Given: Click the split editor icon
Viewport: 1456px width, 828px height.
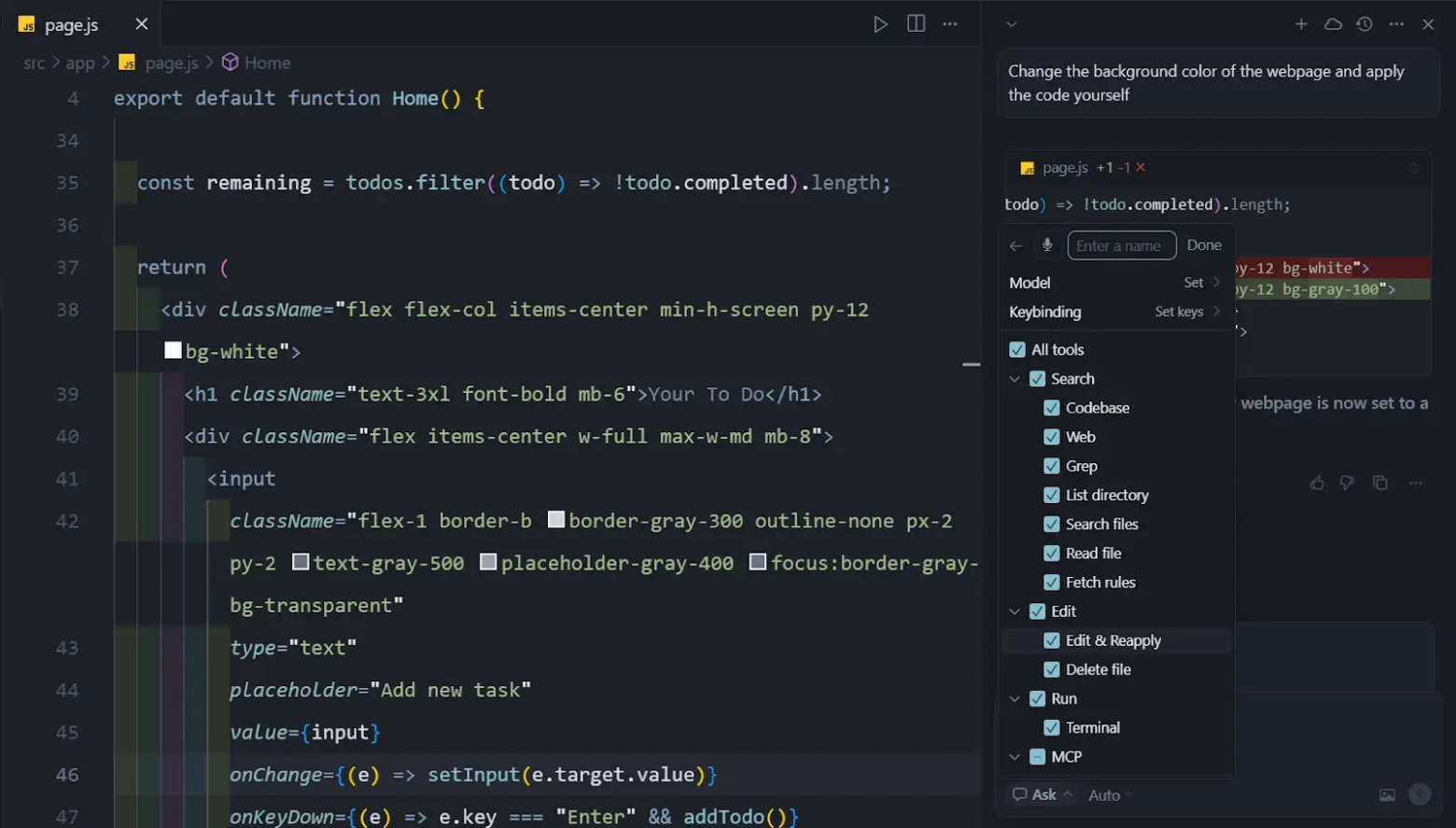Looking at the screenshot, I should [x=916, y=24].
